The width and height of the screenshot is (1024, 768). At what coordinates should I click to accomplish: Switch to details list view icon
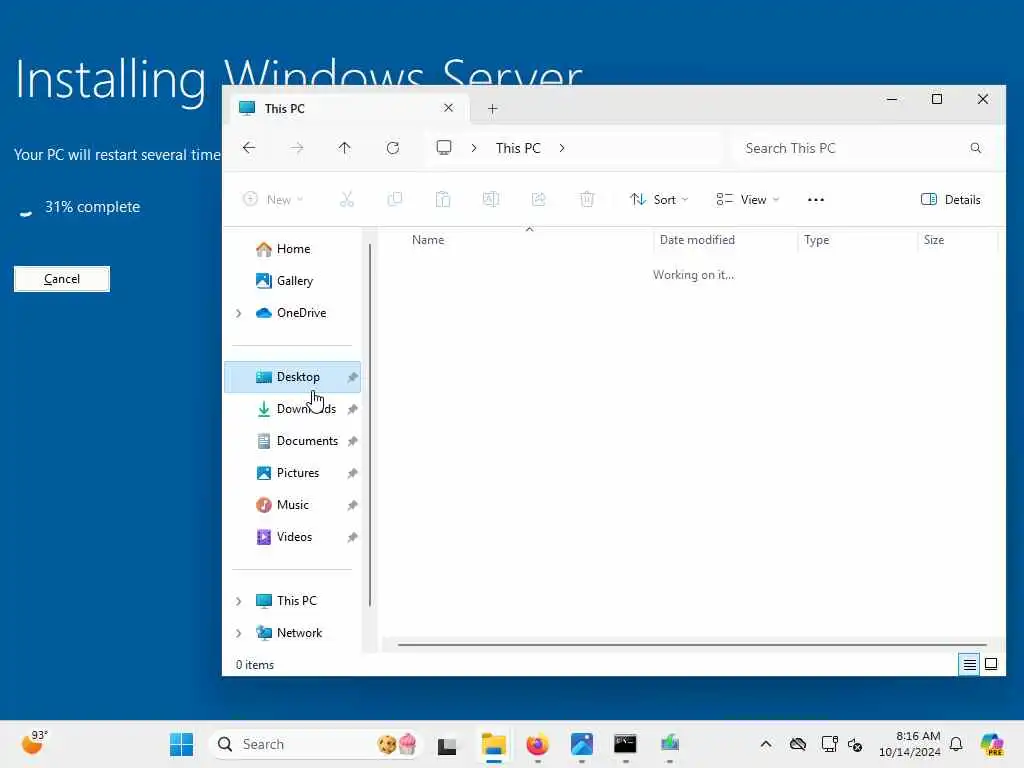click(970, 664)
